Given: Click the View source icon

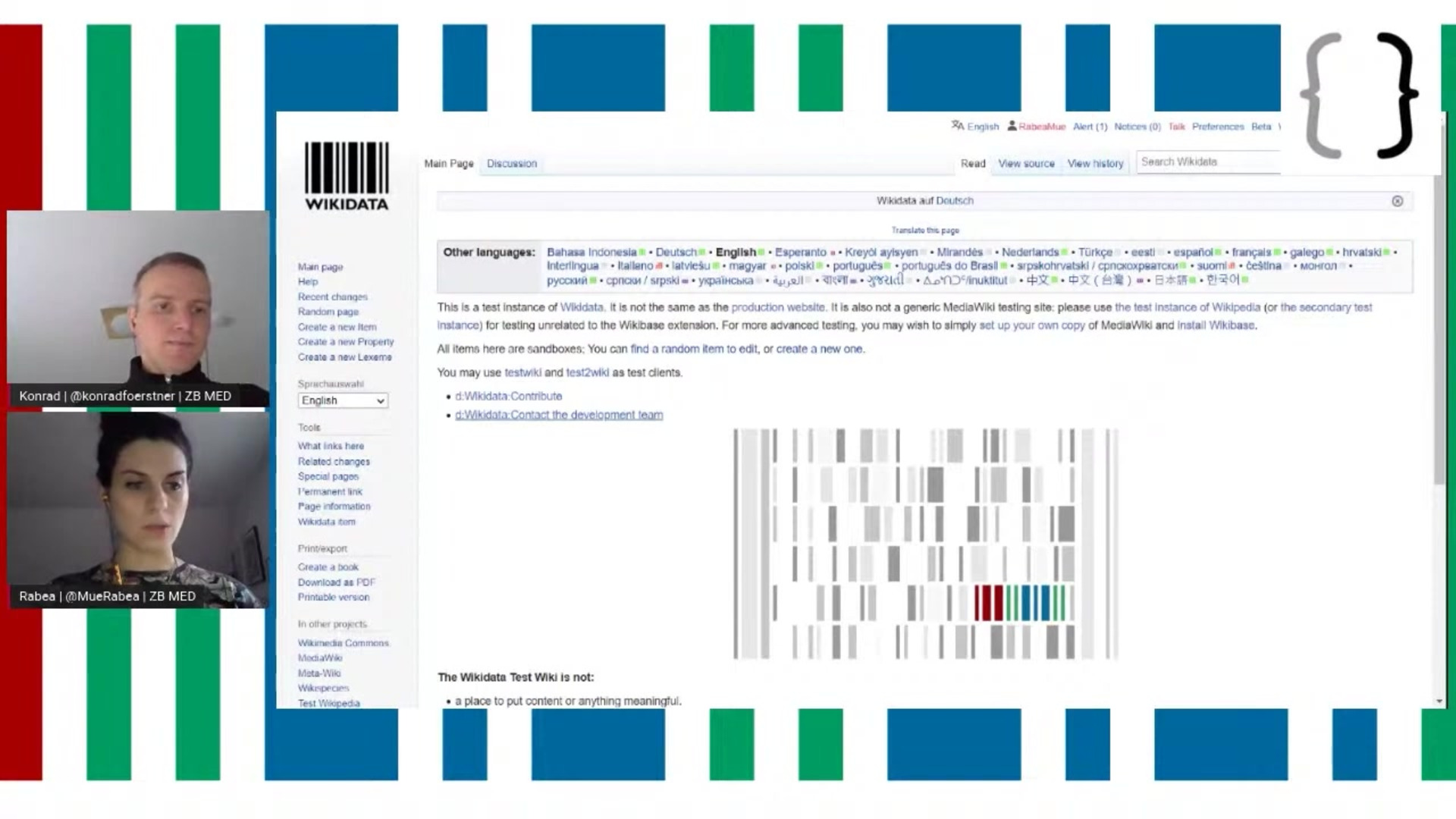Looking at the screenshot, I should pyautogui.click(x=1025, y=163).
